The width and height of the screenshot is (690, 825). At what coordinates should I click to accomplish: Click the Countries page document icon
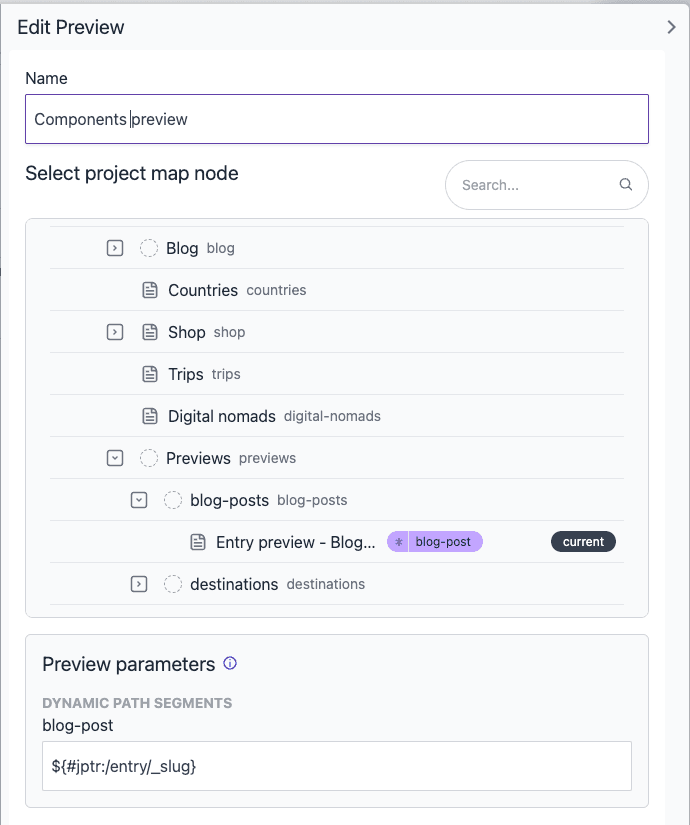coord(150,290)
